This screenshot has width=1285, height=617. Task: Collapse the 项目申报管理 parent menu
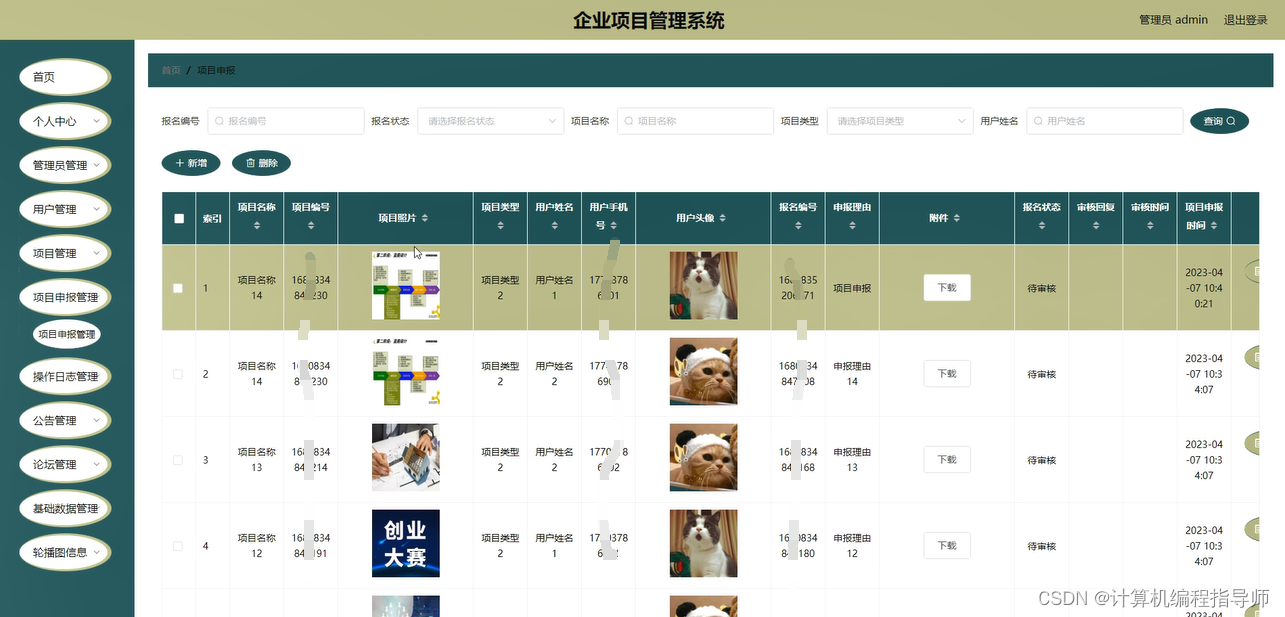click(x=65, y=297)
